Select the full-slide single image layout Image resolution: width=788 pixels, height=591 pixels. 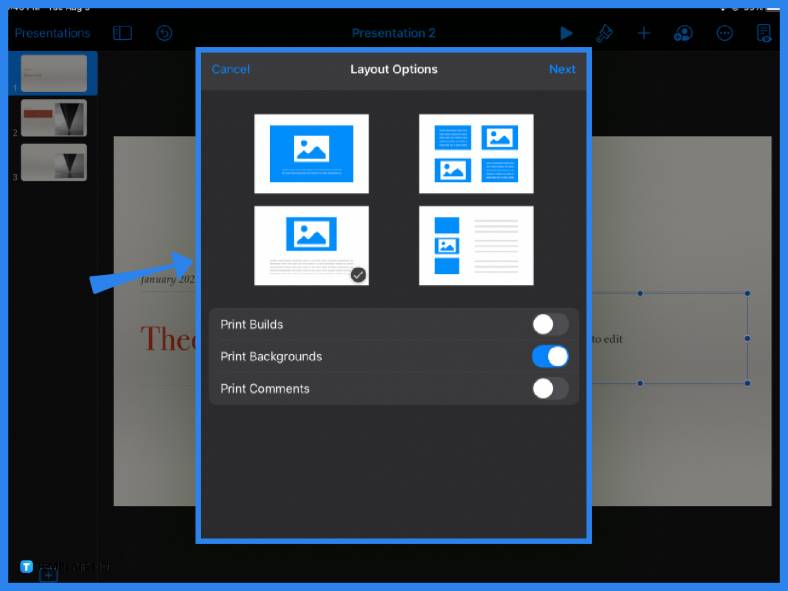312,154
